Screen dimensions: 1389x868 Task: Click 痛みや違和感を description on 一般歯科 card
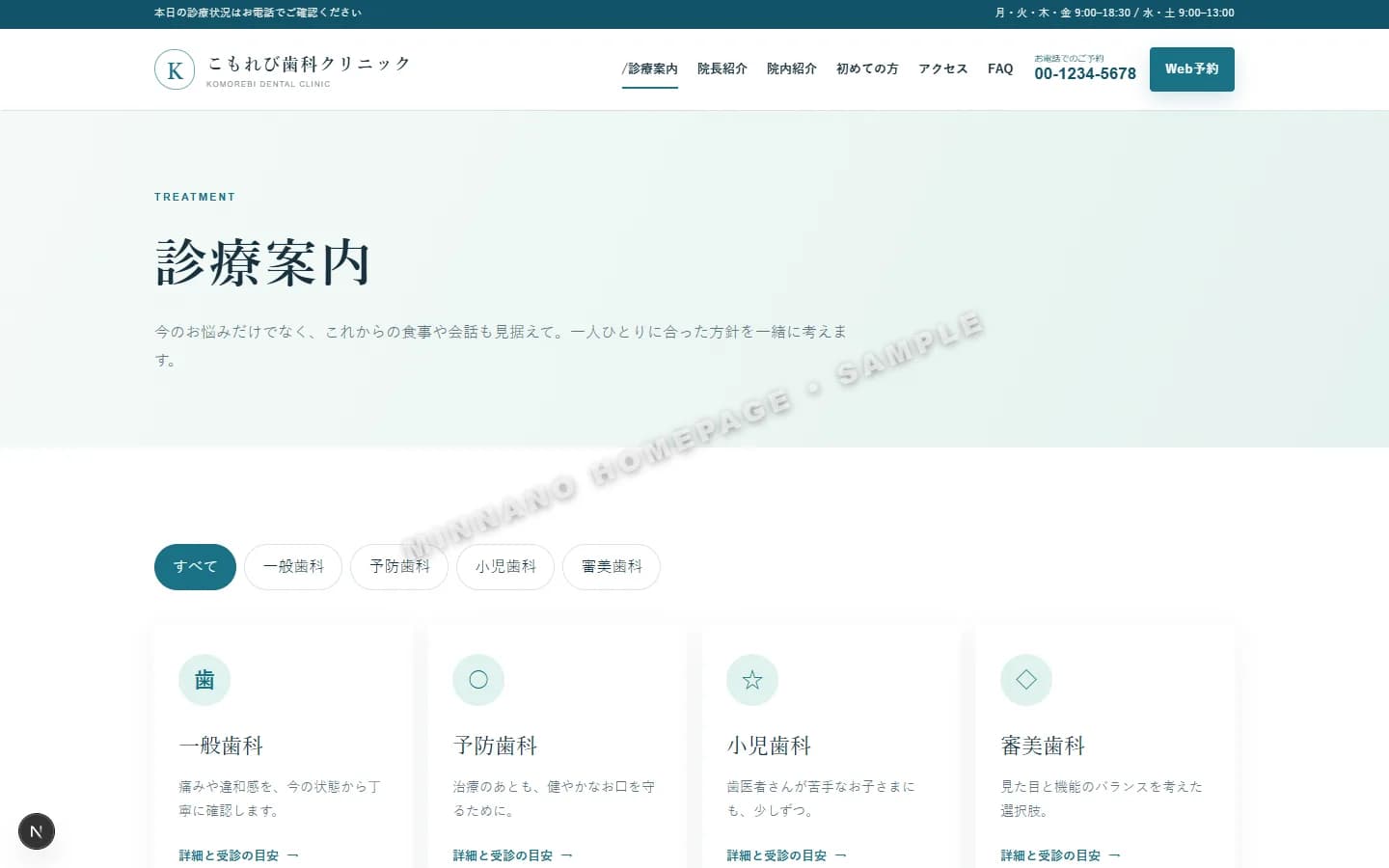click(280, 799)
